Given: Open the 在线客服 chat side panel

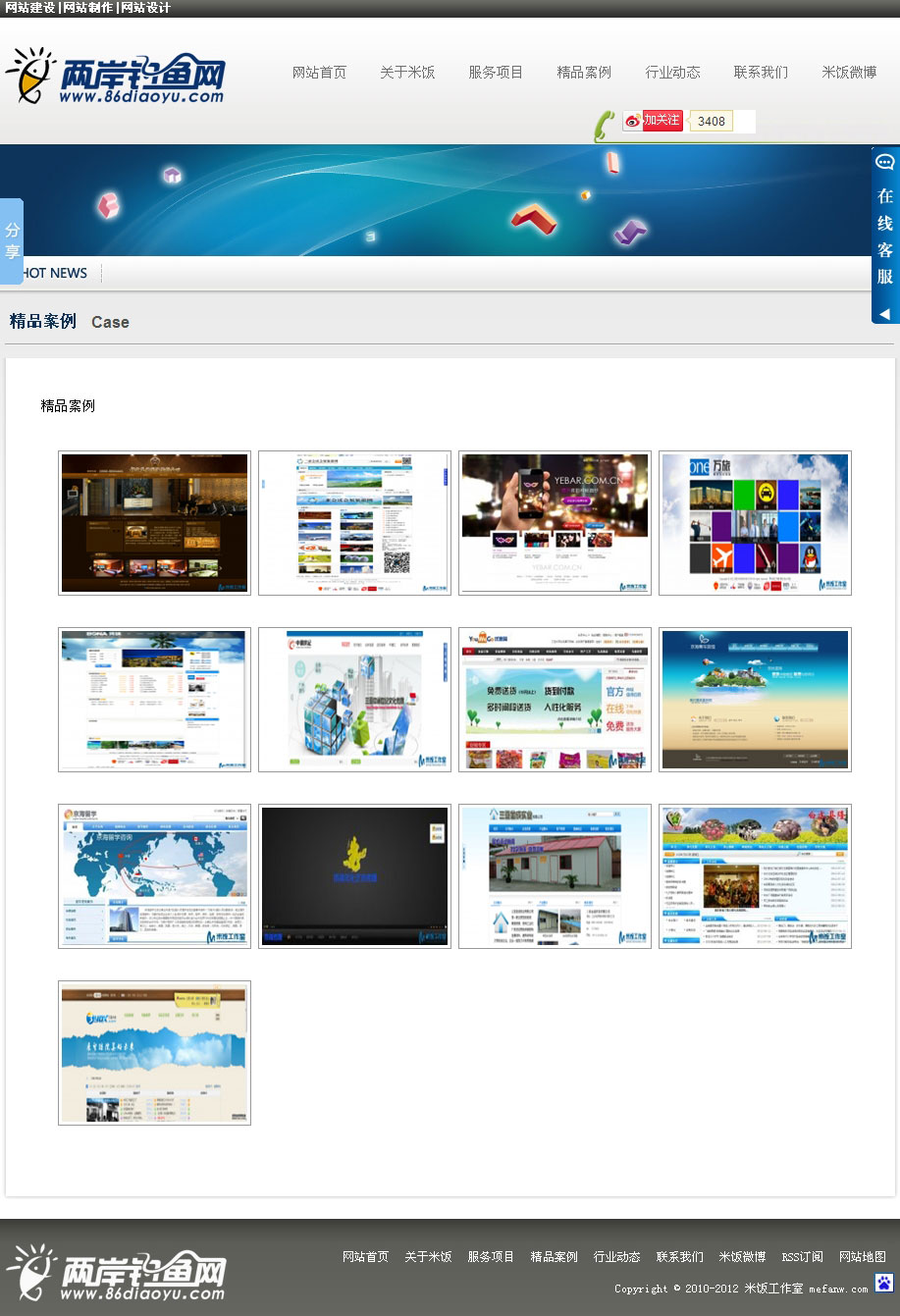Looking at the screenshot, I should tap(885, 224).
